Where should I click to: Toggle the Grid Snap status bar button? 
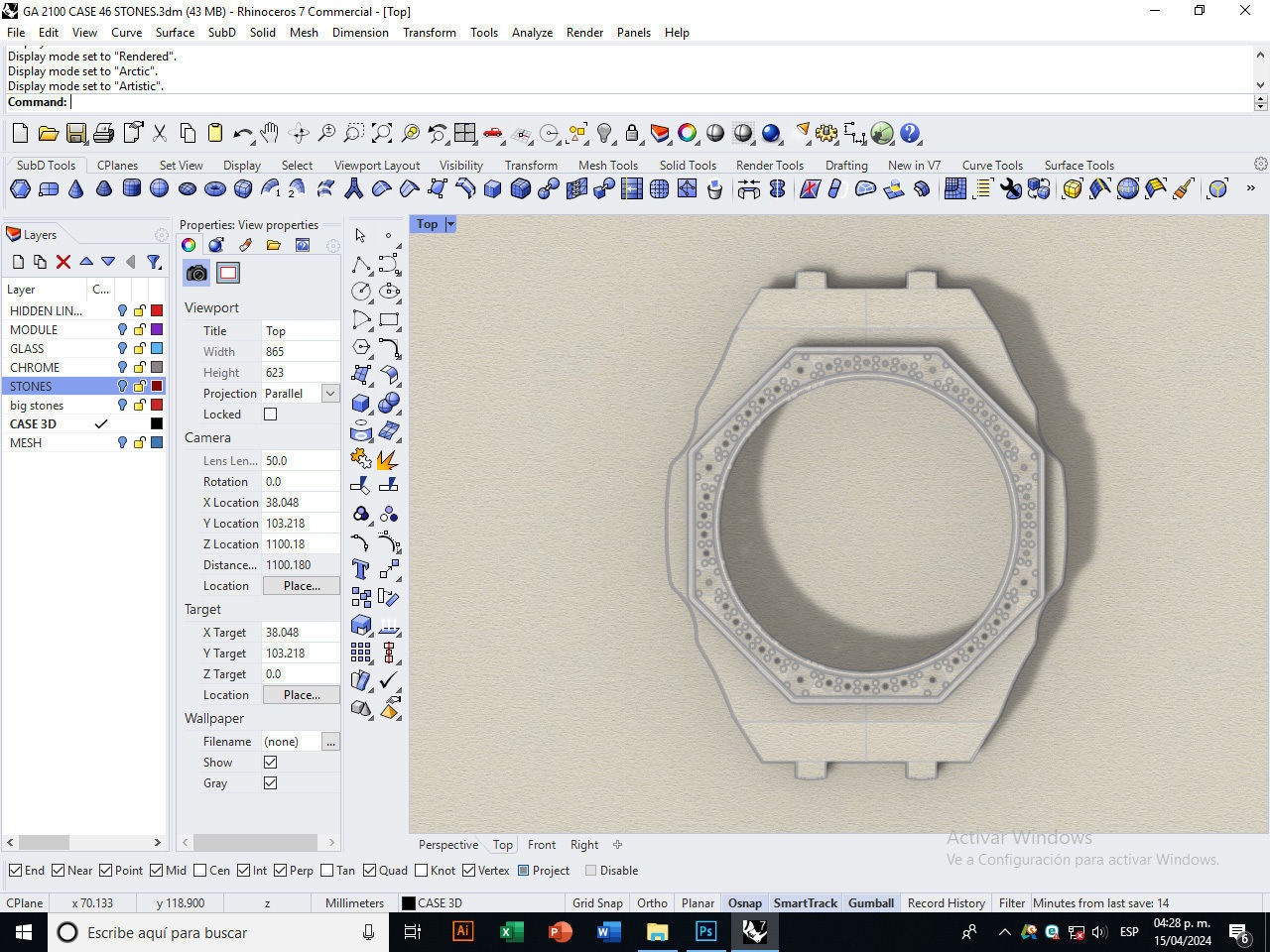pyautogui.click(x=597, y=903)
